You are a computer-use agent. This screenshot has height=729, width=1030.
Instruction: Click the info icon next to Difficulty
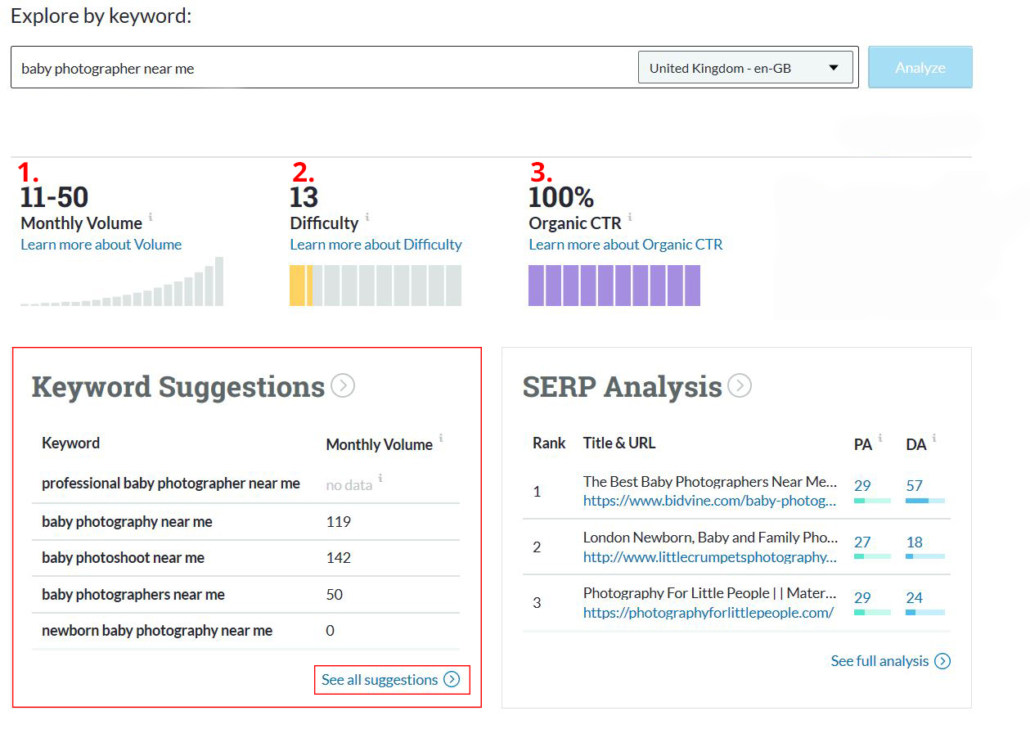click(367, 217)
